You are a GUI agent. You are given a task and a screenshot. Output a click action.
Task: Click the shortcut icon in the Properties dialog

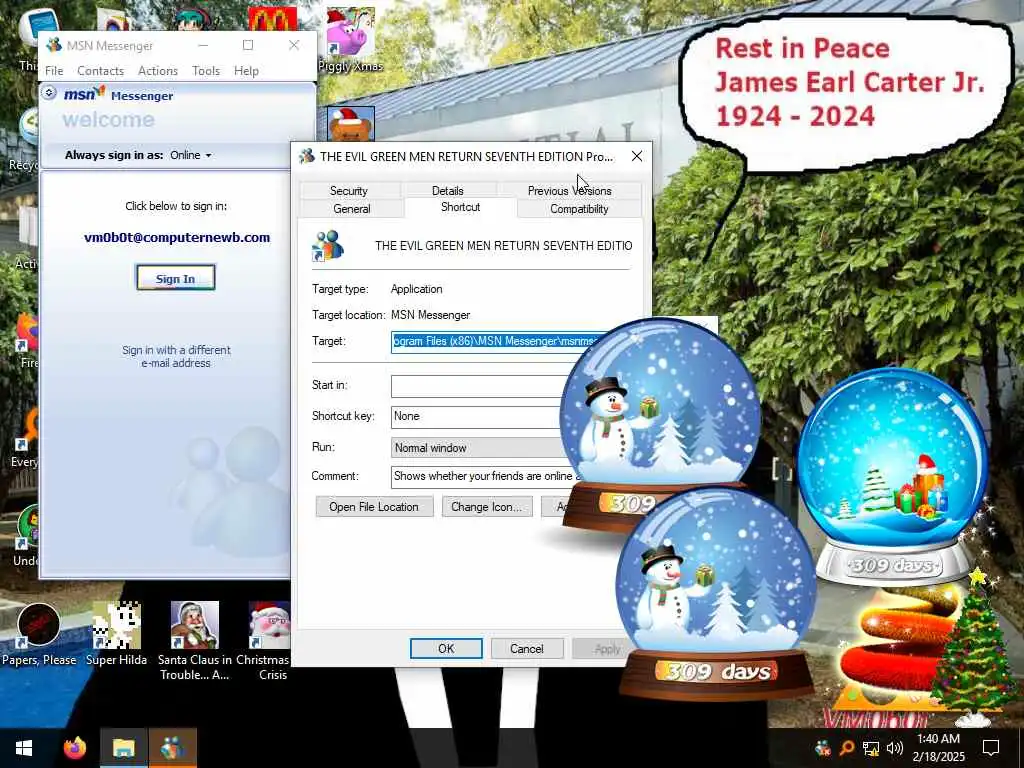click(328, 246)
